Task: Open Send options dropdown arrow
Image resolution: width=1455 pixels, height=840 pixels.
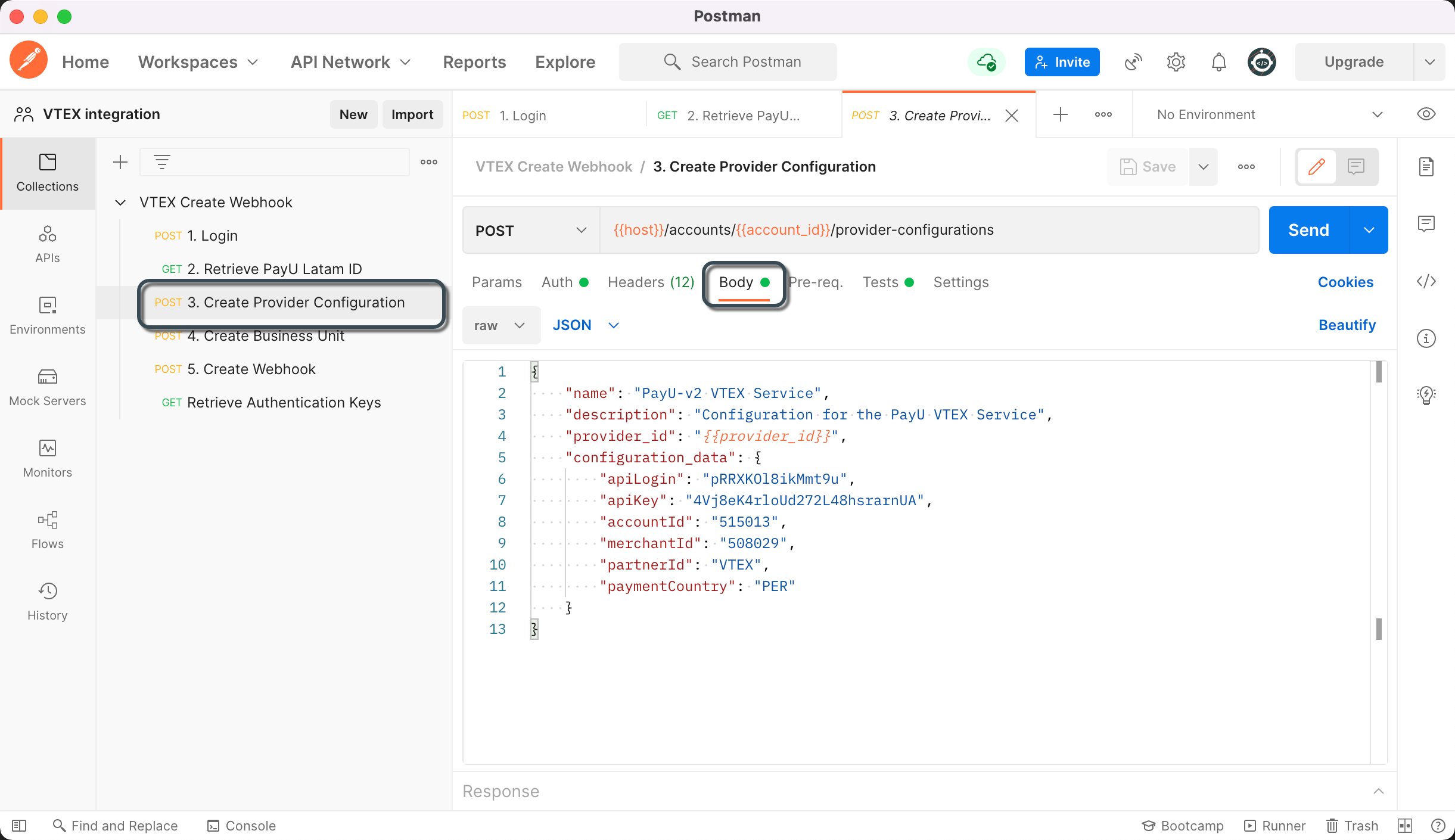Action: coord(1369,230)
